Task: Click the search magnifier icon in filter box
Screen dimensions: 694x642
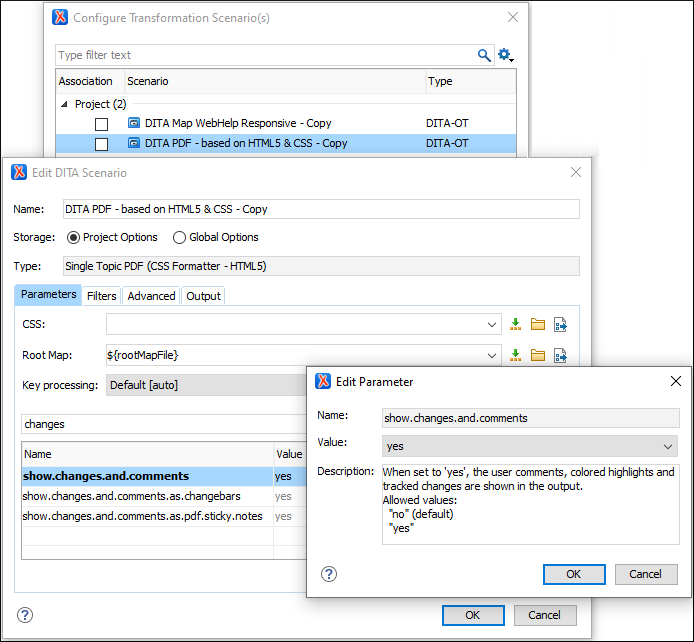Action: coord(484,55)
